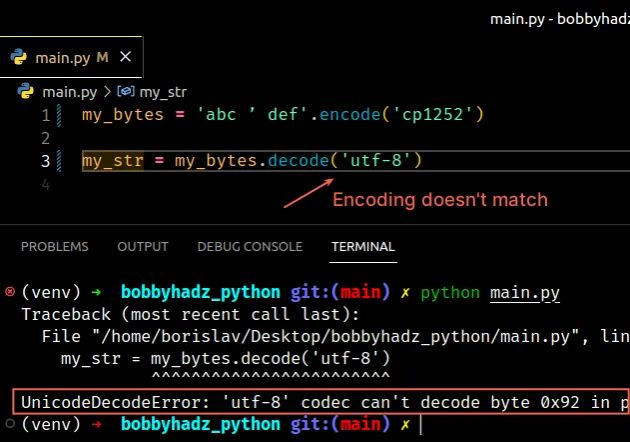Open the main.py breadcrumb item
Image resolution: width=630 pixels, height=442 pixels.
tap(70, 92)
